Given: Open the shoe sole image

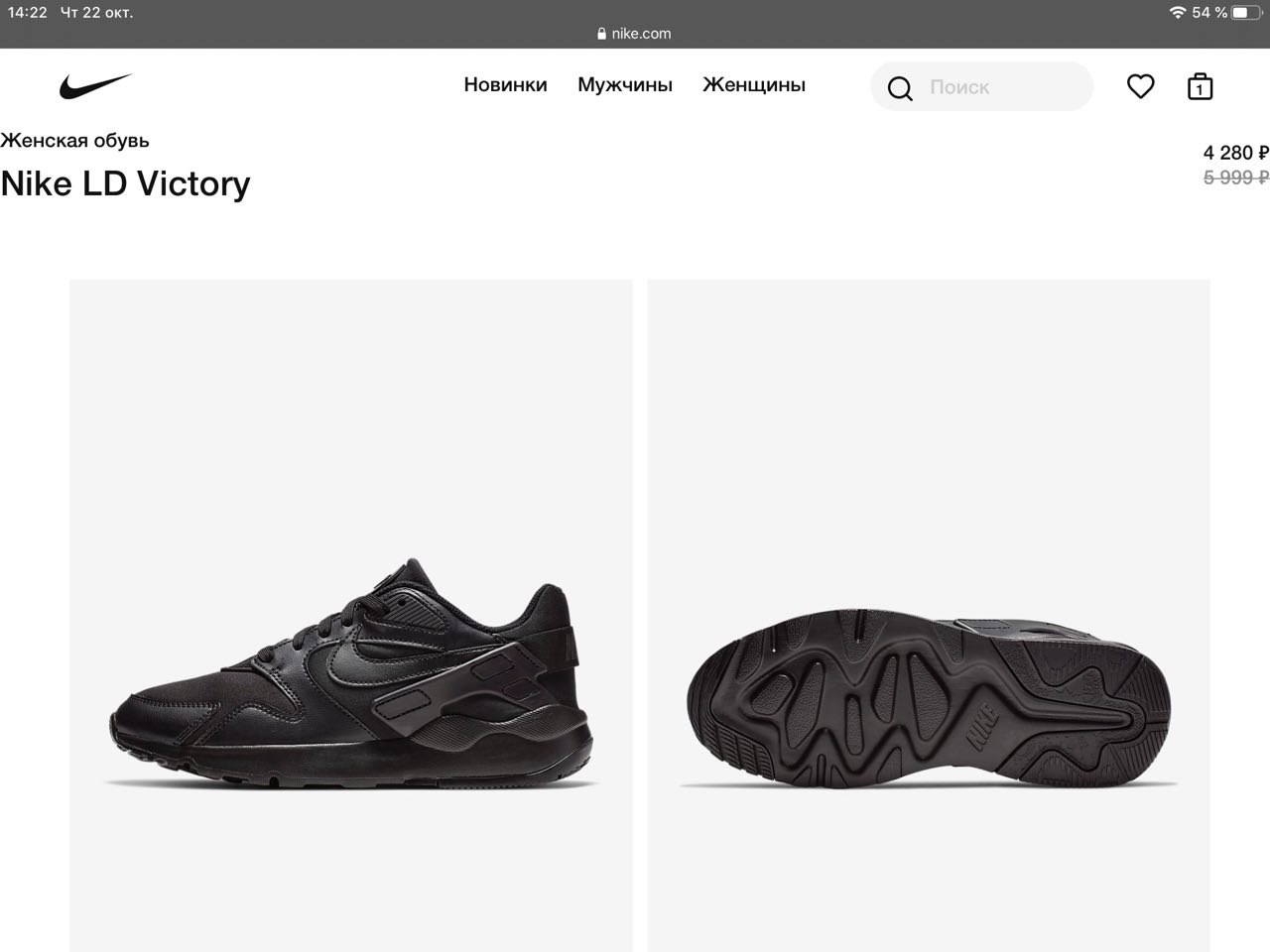Looking at the screenshot, I should [928, 615].
